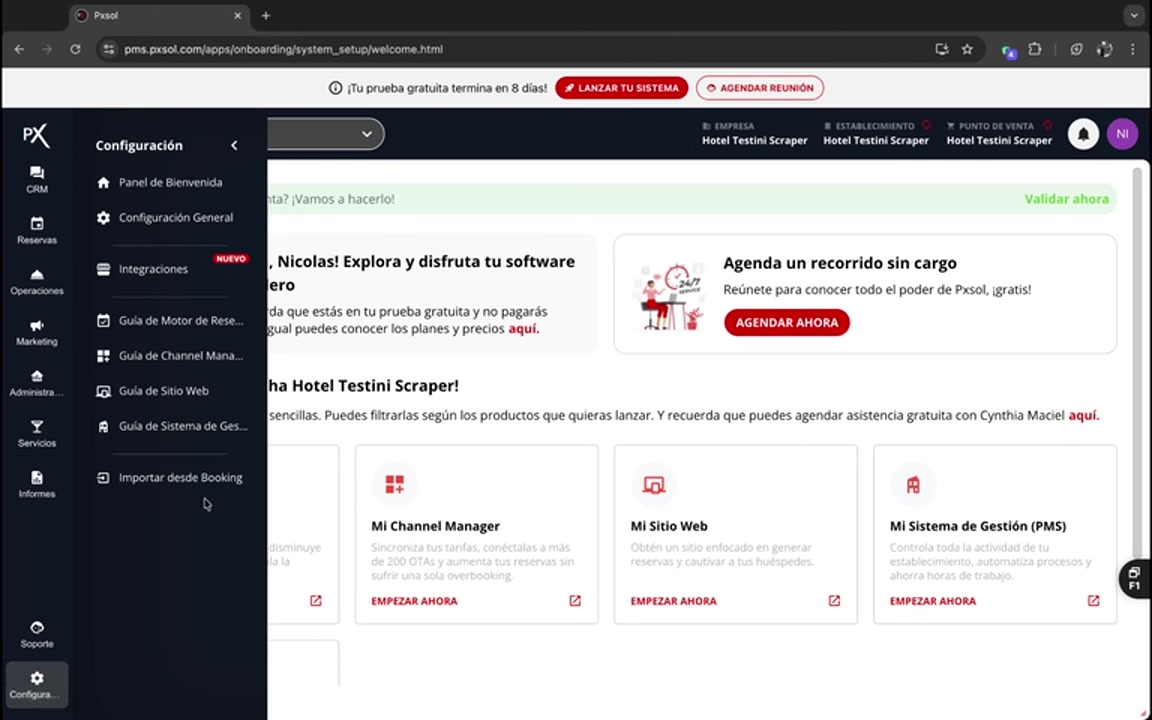Screen dimensions: 1152x720
Task: Open the notifications bell
Action: [1083, 133]
